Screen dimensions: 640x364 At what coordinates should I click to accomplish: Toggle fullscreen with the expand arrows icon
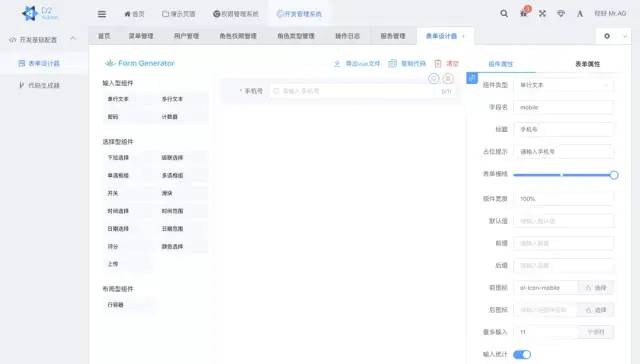pyautogui.click(x=542, y=13)
